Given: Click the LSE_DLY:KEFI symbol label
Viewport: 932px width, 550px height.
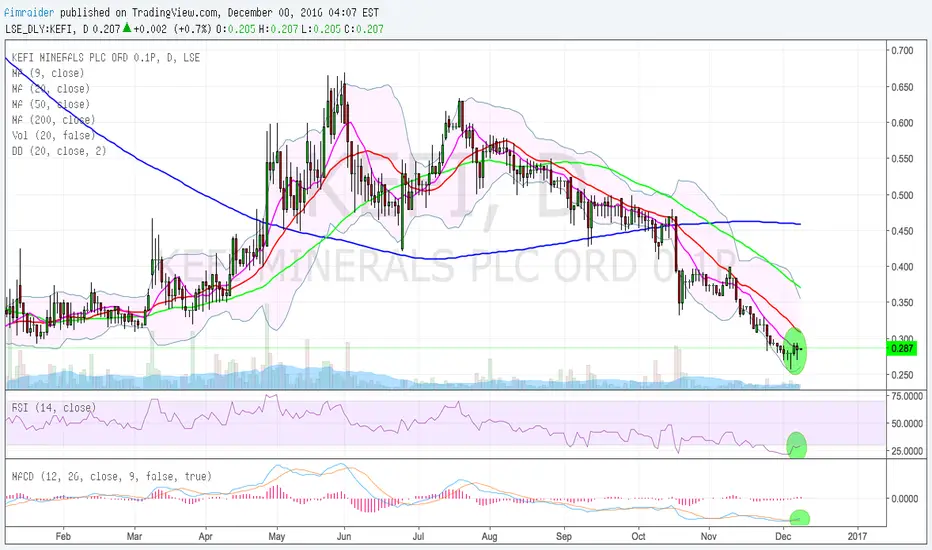Looking at the screenshot, I should (x=40, y=29).
